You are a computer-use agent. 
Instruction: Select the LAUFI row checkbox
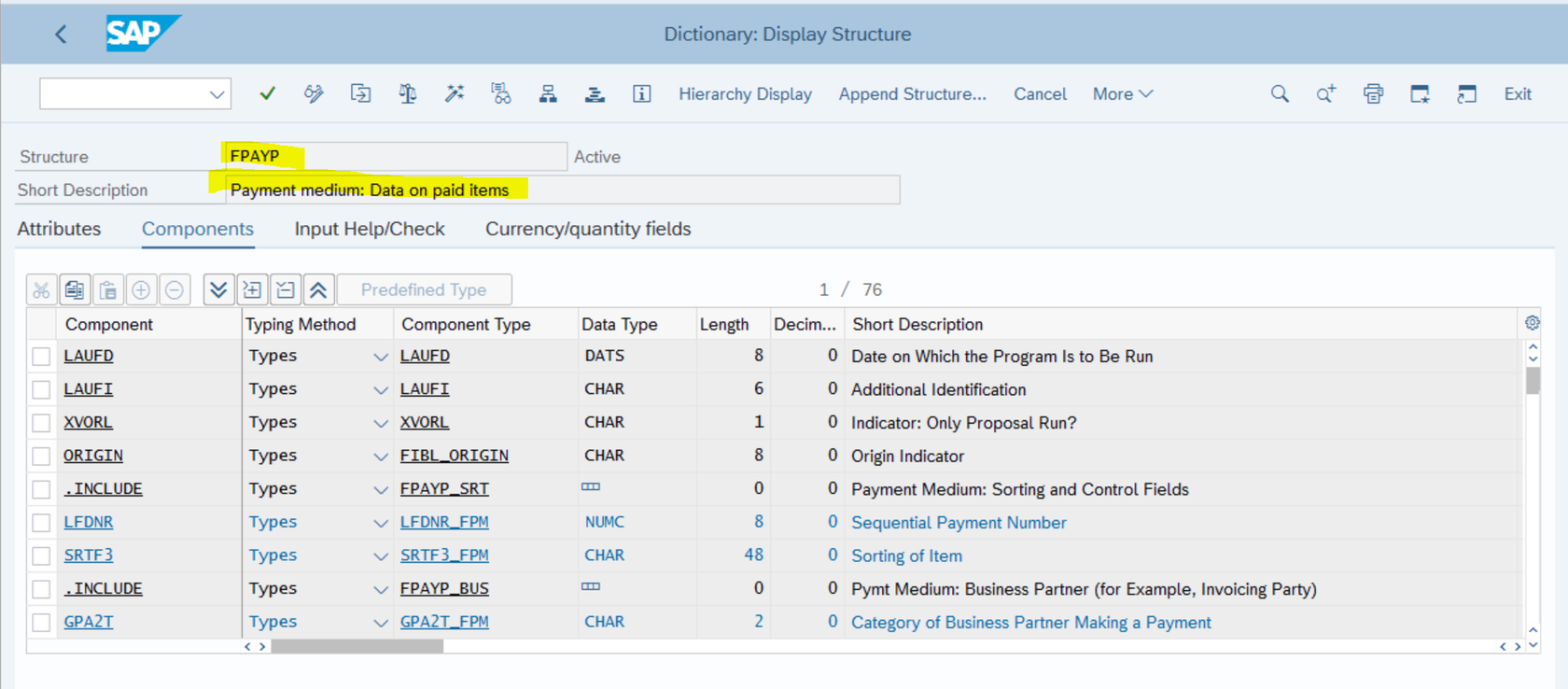click(x=41, y=389)
